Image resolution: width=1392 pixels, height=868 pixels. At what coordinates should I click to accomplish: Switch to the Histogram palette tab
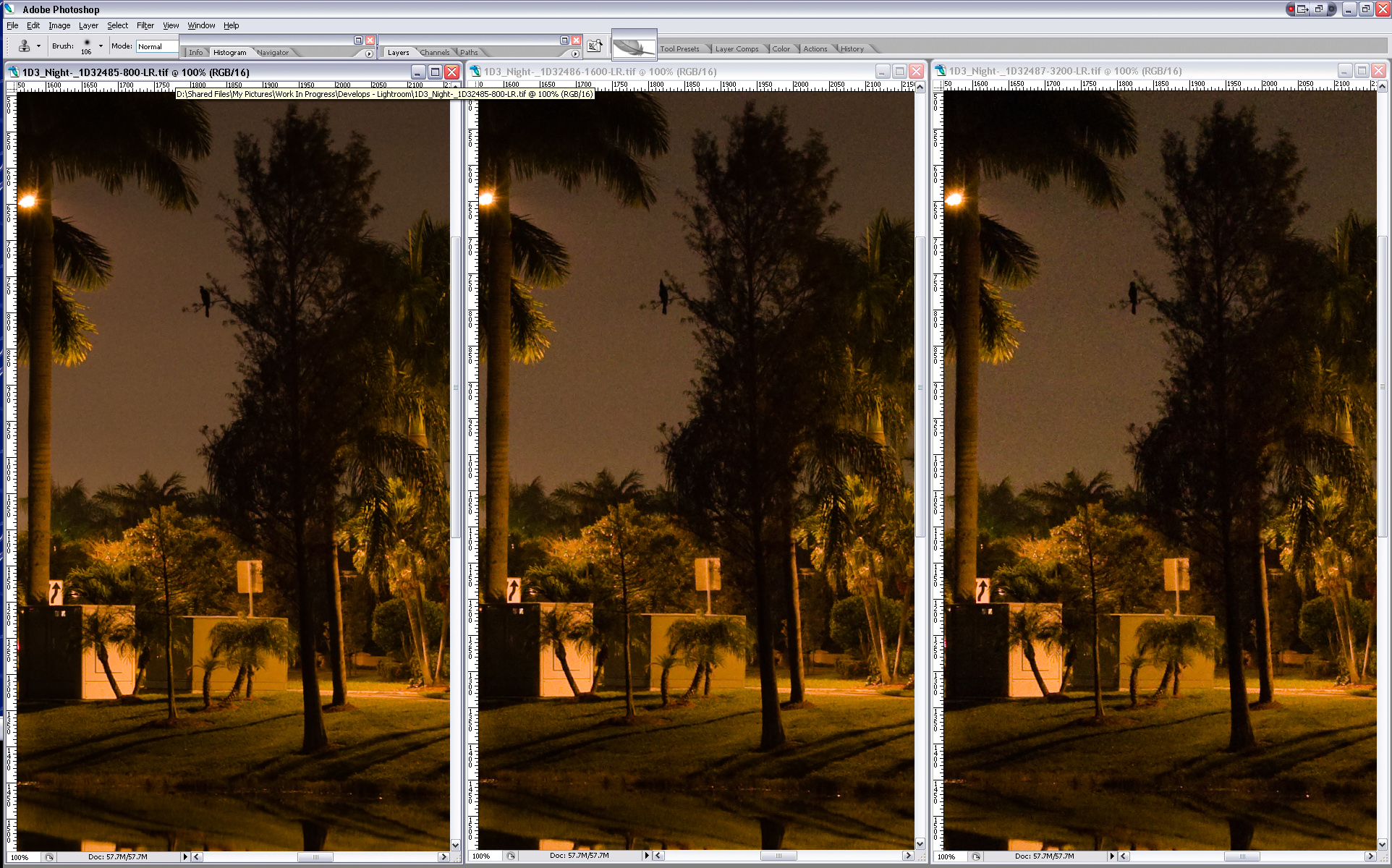tap(229, 52)
